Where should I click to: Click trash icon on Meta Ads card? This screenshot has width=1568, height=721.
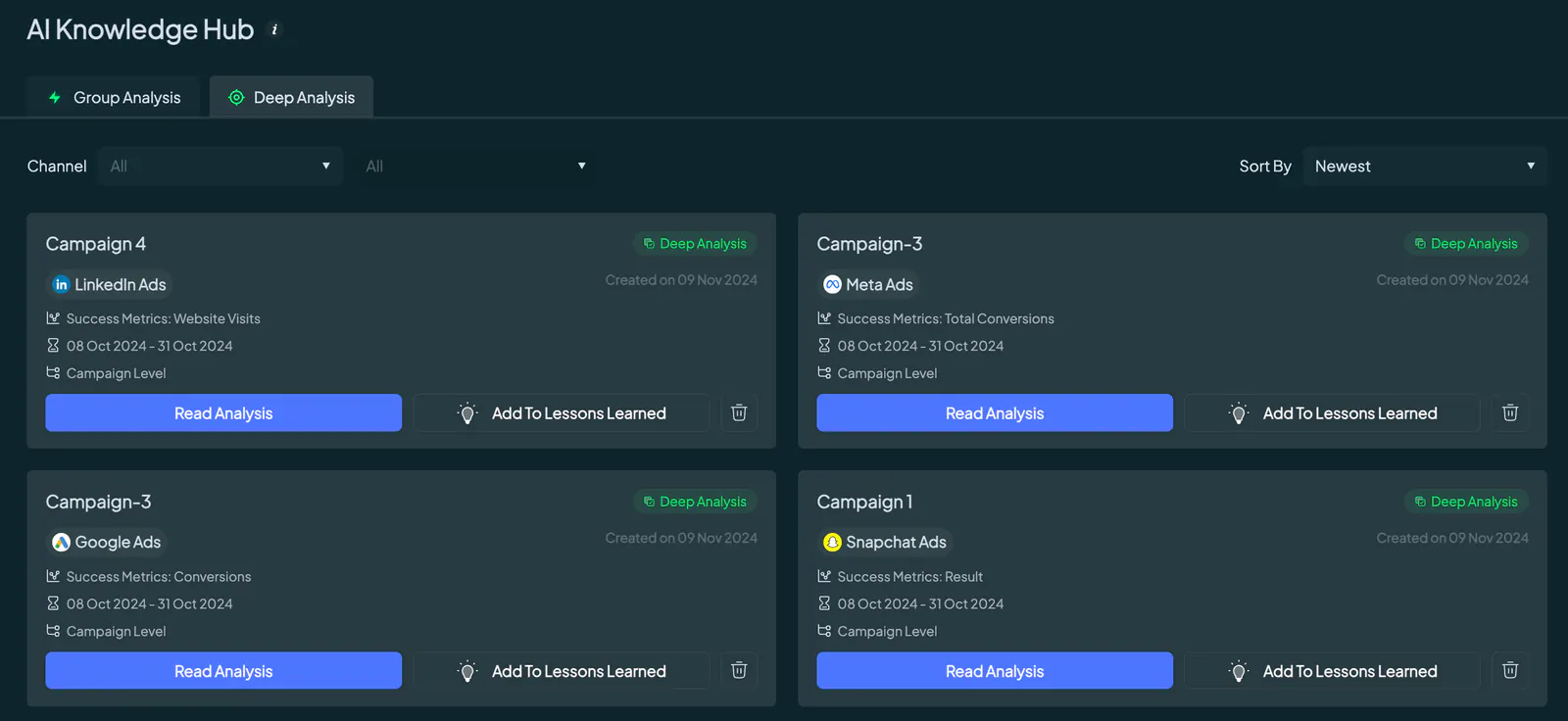click(x=1510, y=412)
